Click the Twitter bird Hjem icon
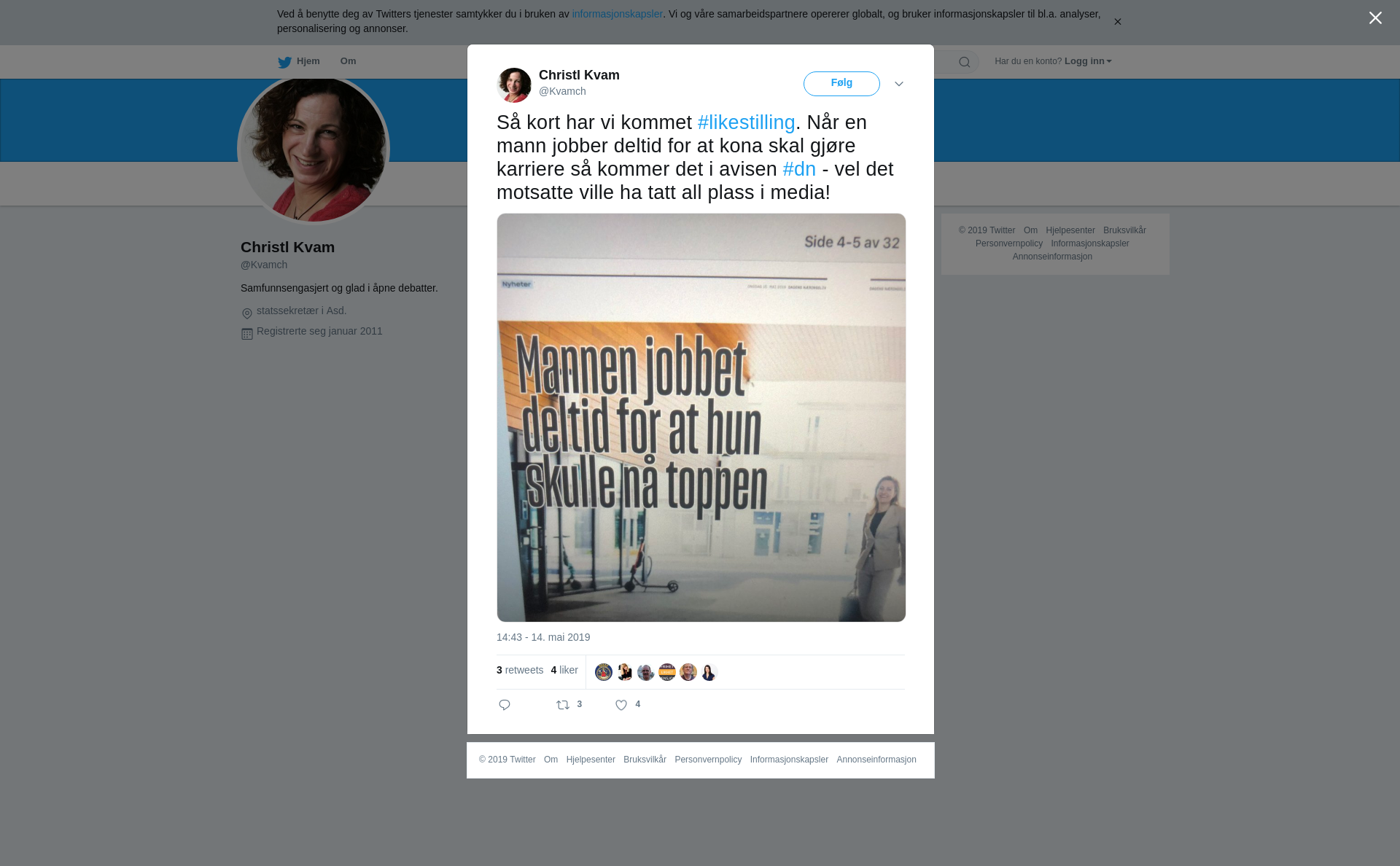Viewport: 1400px width, 866px height. pyautogui.click(x=284, y=62)
